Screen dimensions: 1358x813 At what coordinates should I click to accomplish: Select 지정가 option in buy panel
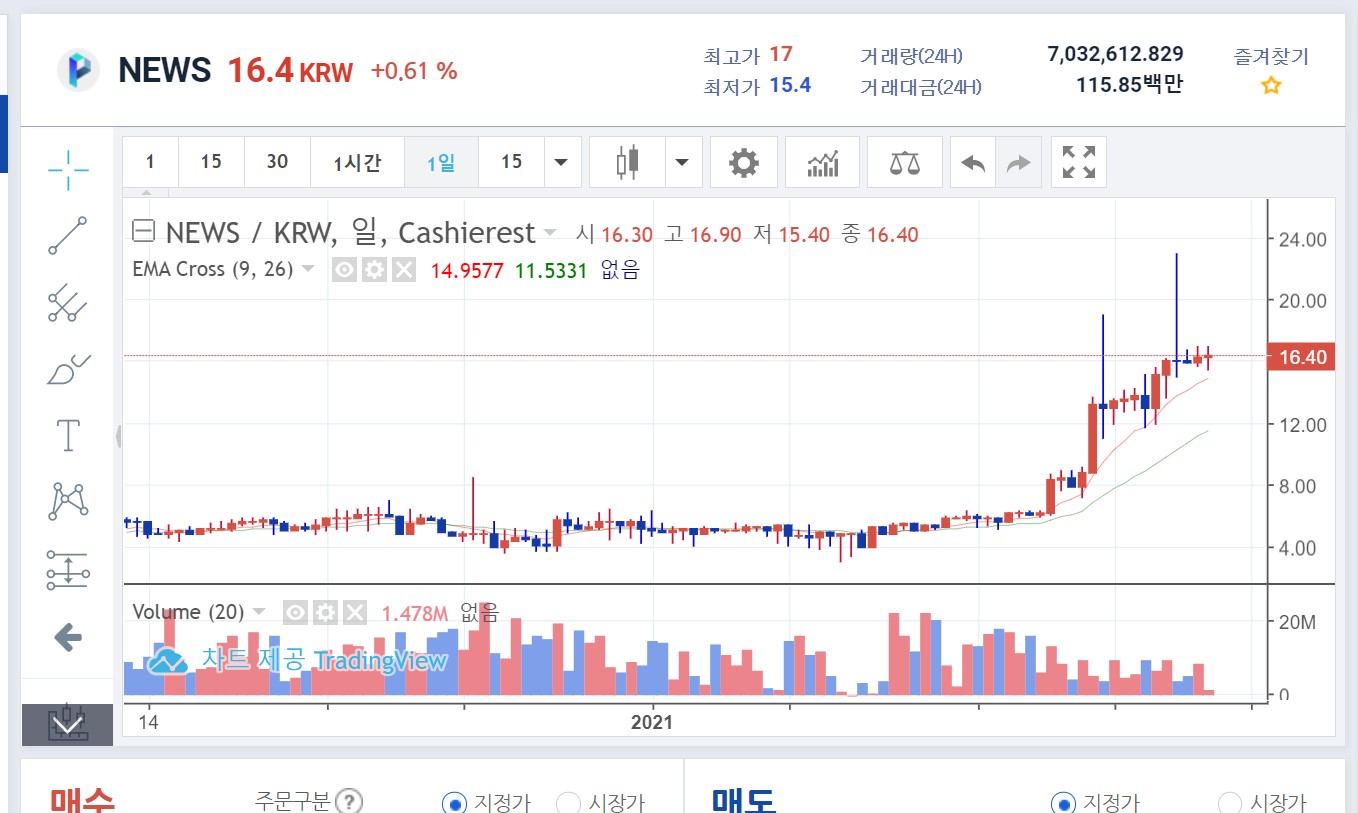[x=454, y=803]
